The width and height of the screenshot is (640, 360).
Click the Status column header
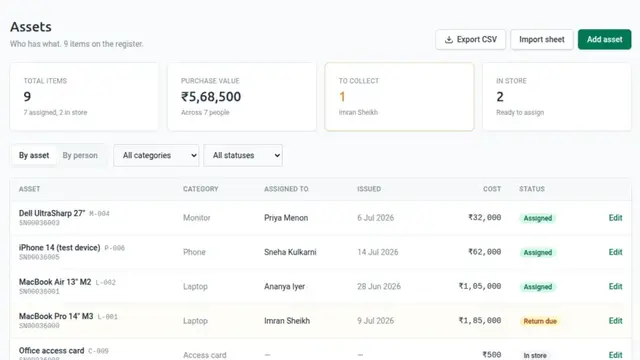[532, 189]
